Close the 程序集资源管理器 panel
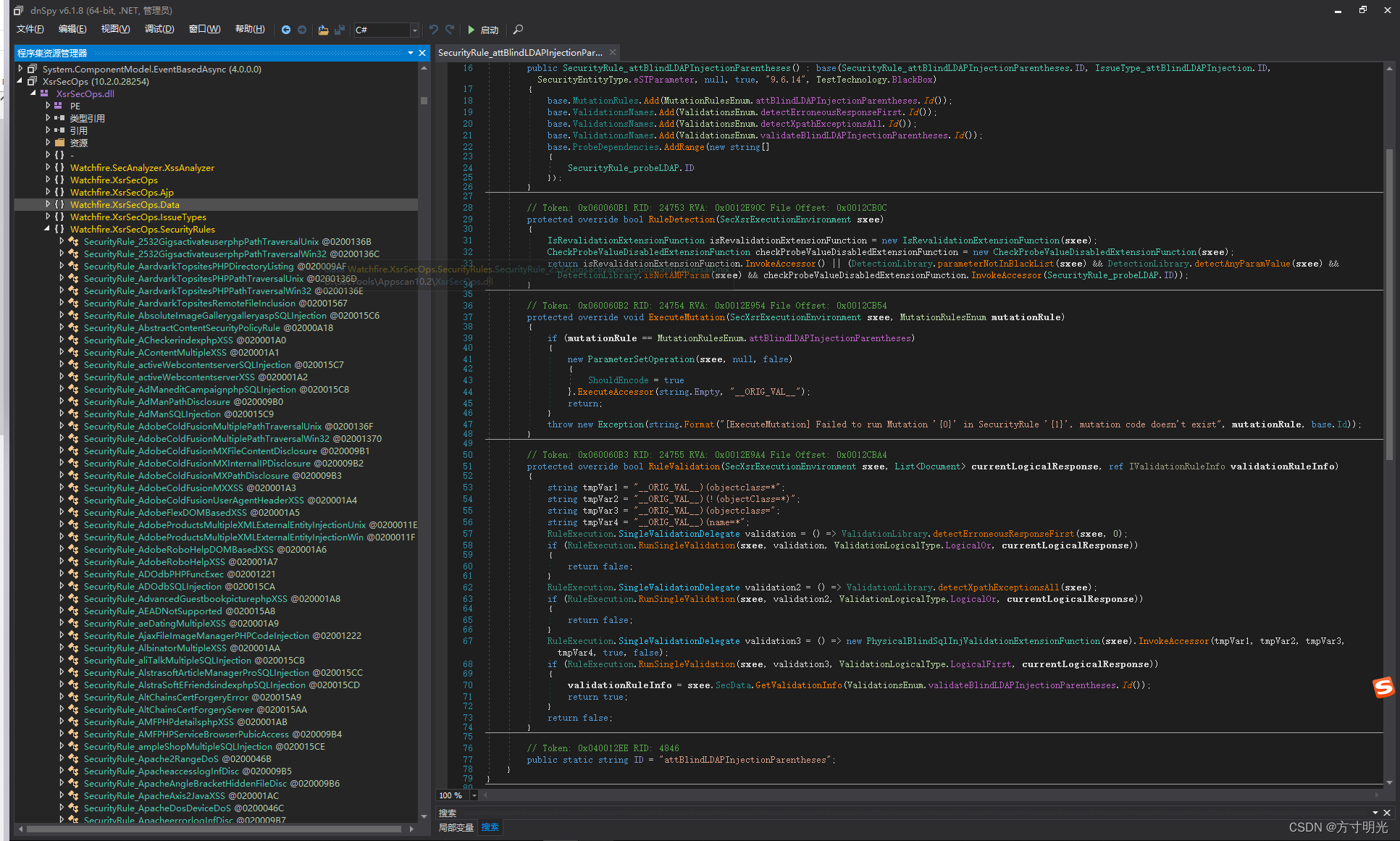Image resolution: width=1400 pixels, height=841 pixels. pos(422,53)
